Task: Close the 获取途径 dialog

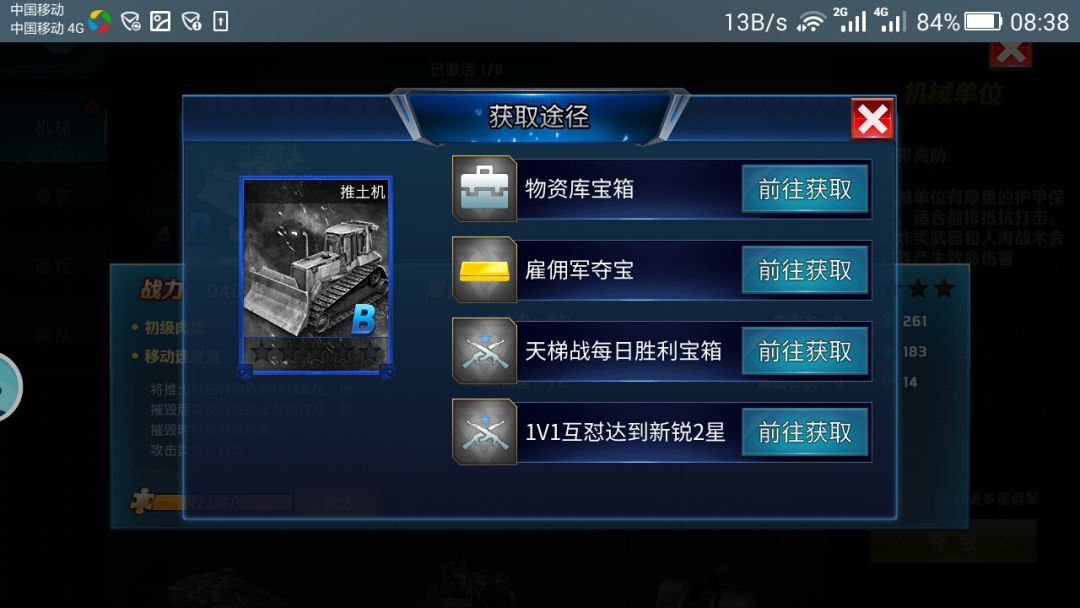Action: point(872,119)
